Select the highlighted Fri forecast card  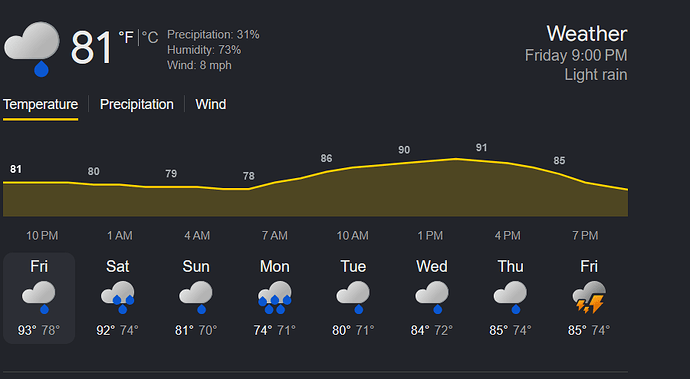coord(39,298)
